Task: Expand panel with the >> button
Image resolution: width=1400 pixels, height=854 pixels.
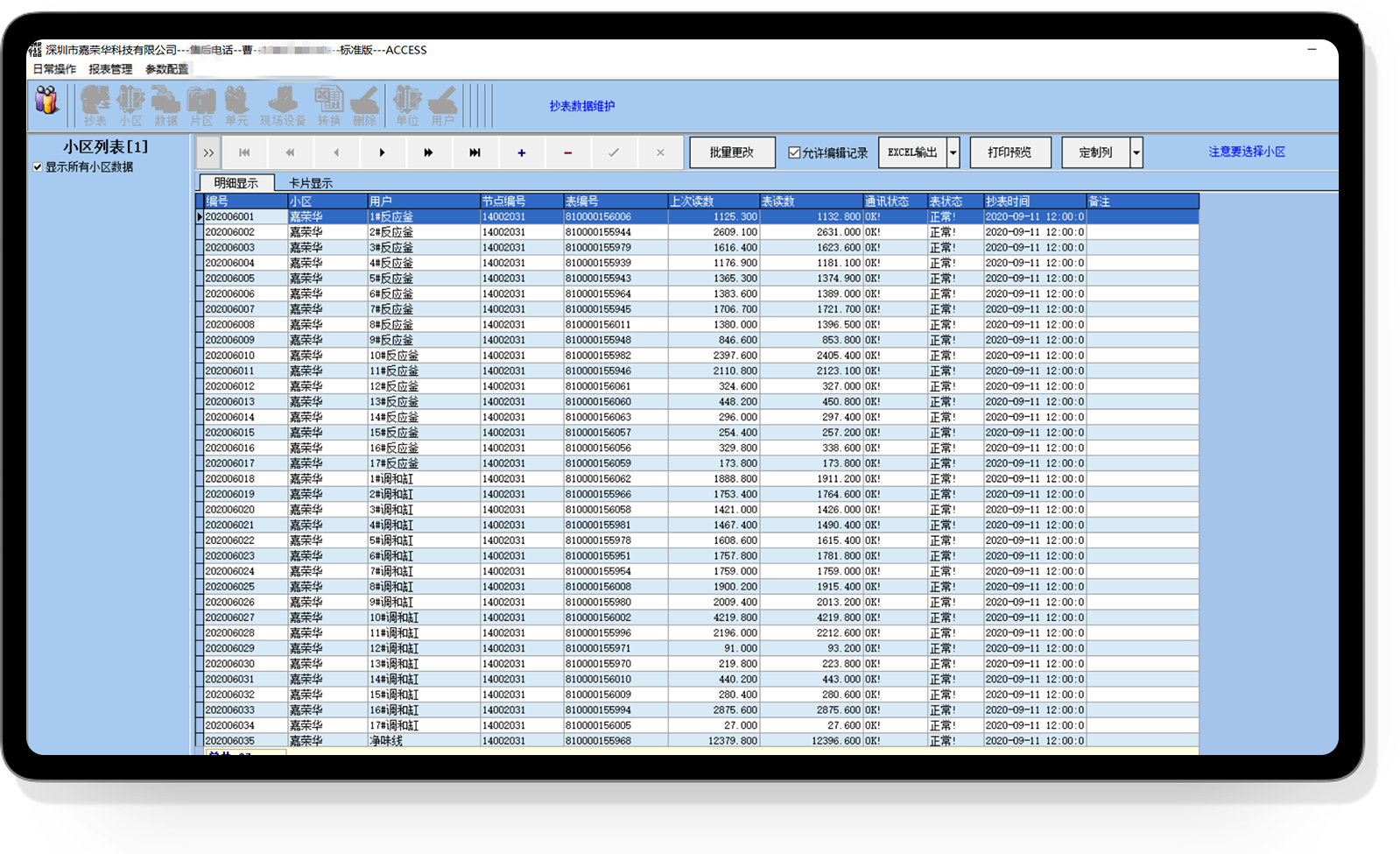Action: (208, 152)
